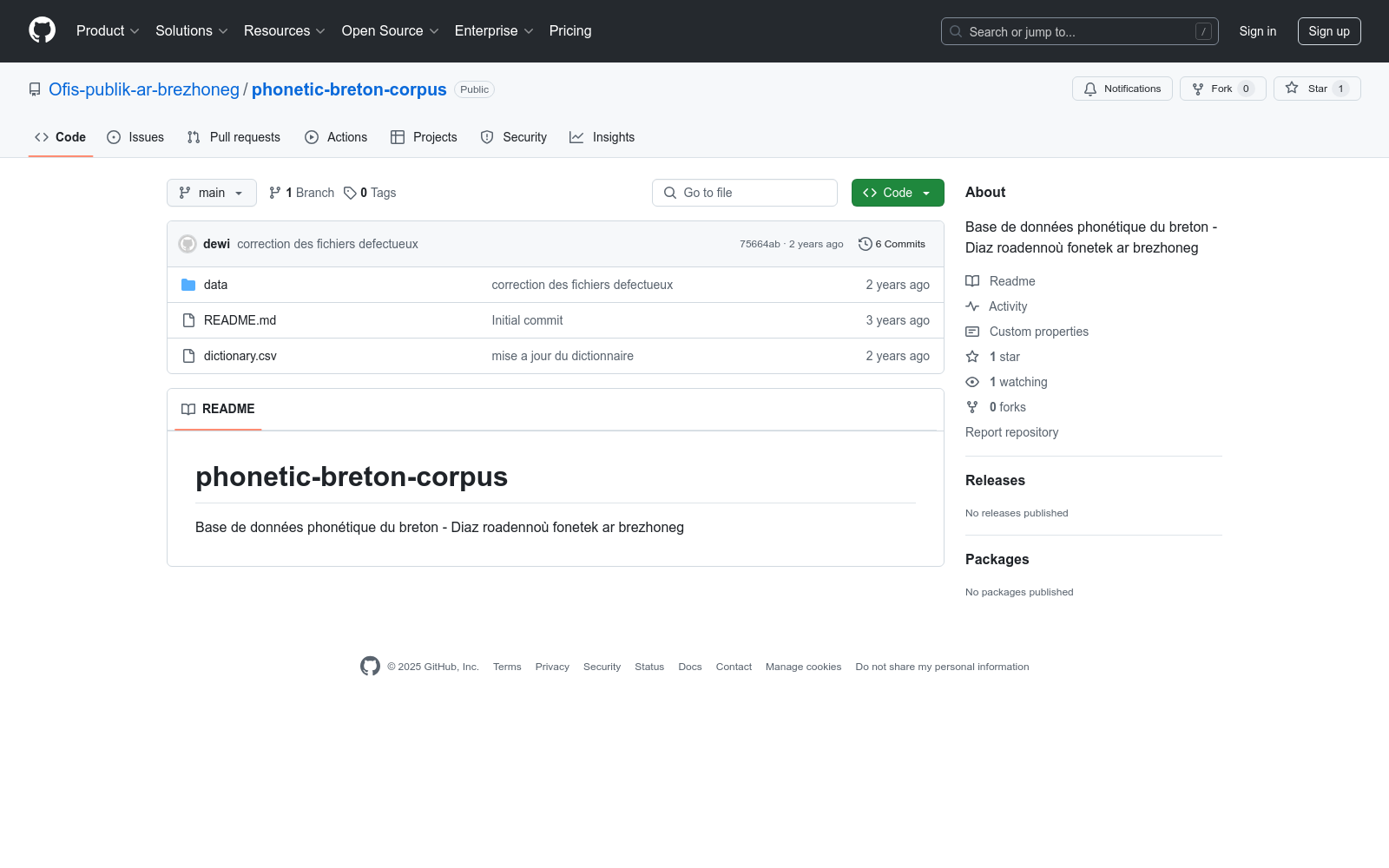Image resolution: width=1389 pixels, height=868 pixels.
Task: Select the Code tab
Action: (x=61, y=137)
